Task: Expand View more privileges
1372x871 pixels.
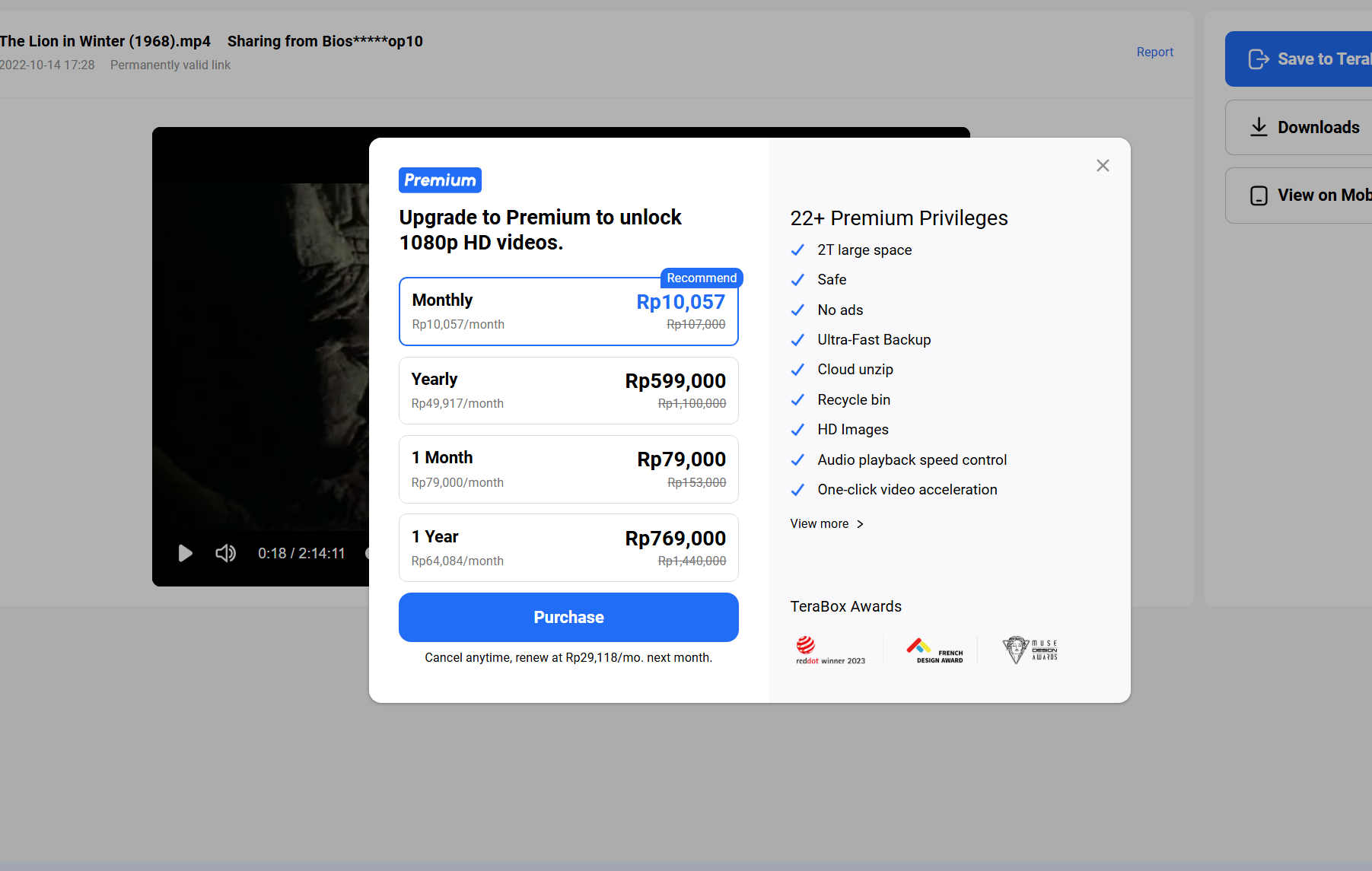Action: point(827,523)
